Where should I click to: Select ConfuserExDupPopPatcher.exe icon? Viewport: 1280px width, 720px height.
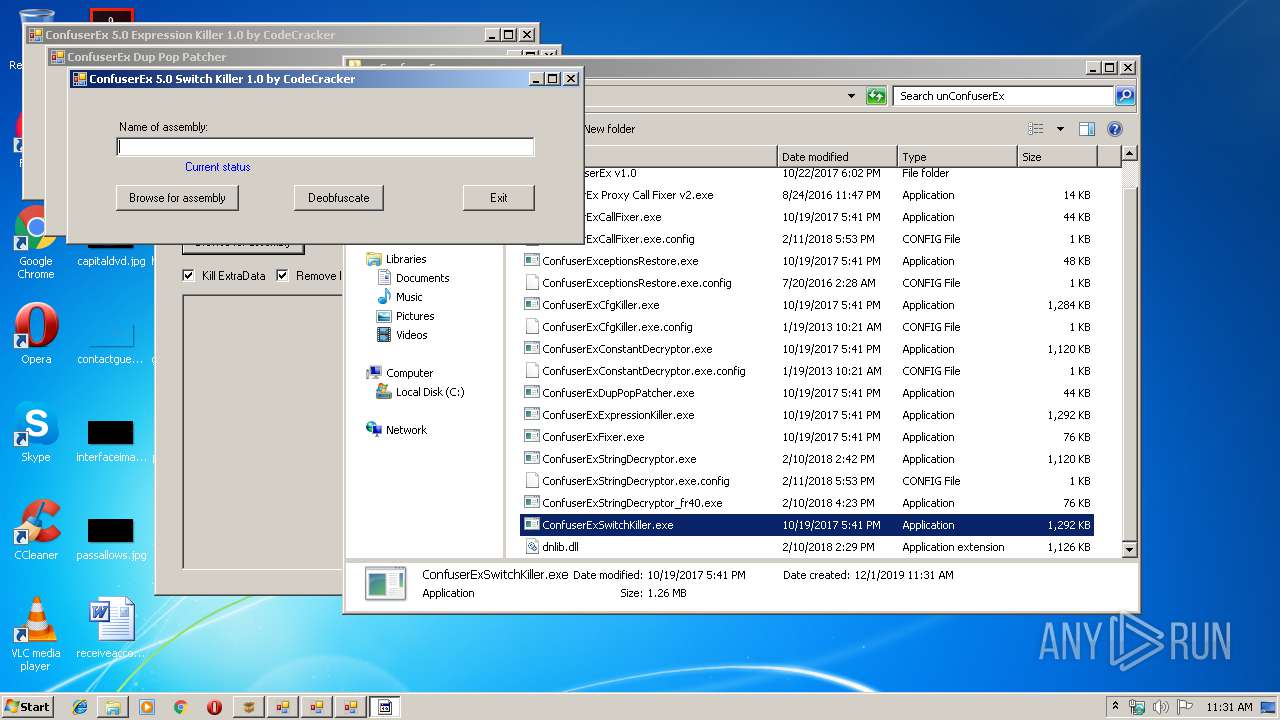532,393
